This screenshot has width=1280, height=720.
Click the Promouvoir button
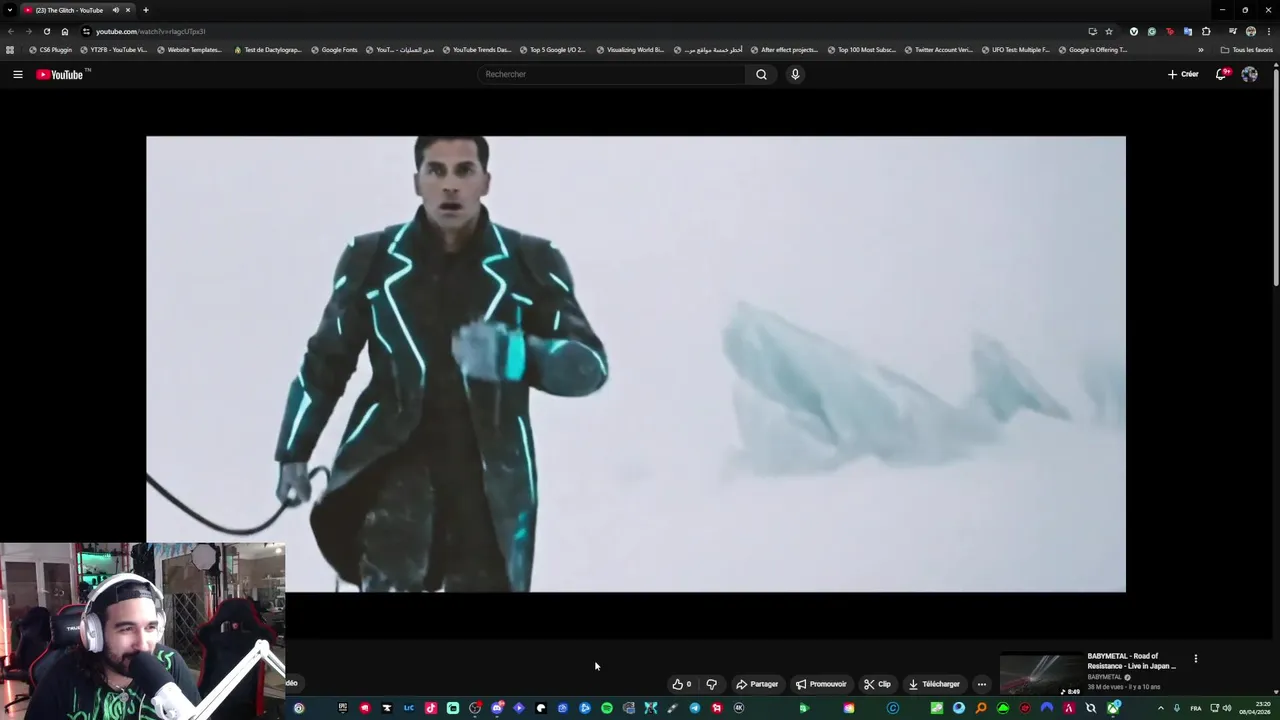pyautogui.click(x=821, y=684)
